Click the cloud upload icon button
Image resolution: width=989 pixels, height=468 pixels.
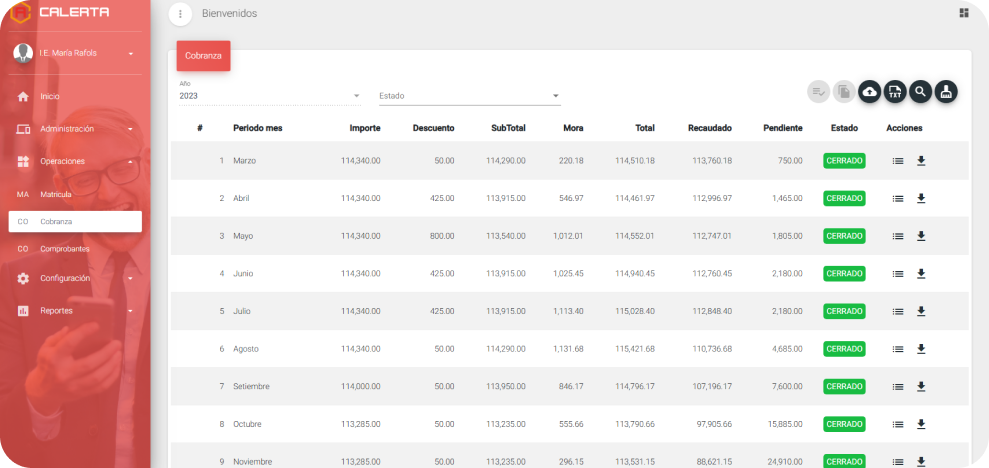(870, 92)
